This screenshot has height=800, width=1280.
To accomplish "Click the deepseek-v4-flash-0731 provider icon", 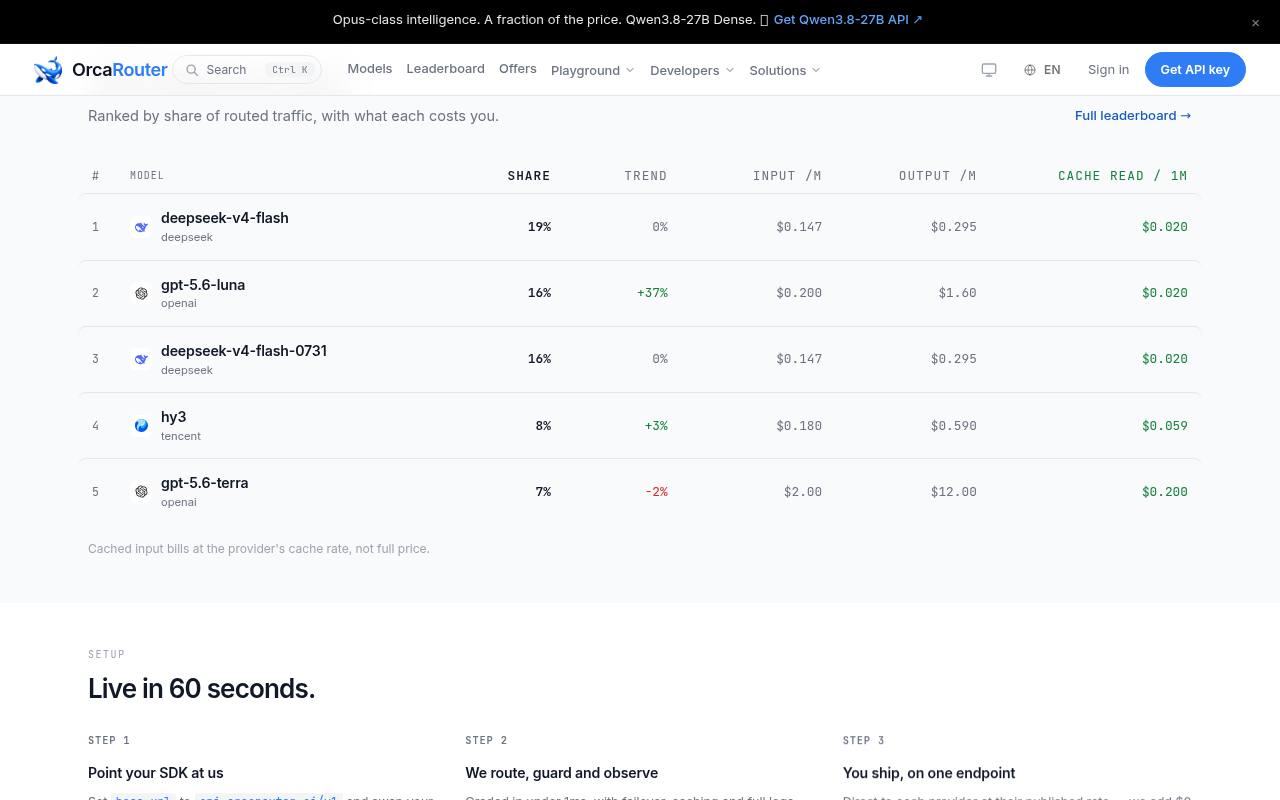I will (141, 359).
